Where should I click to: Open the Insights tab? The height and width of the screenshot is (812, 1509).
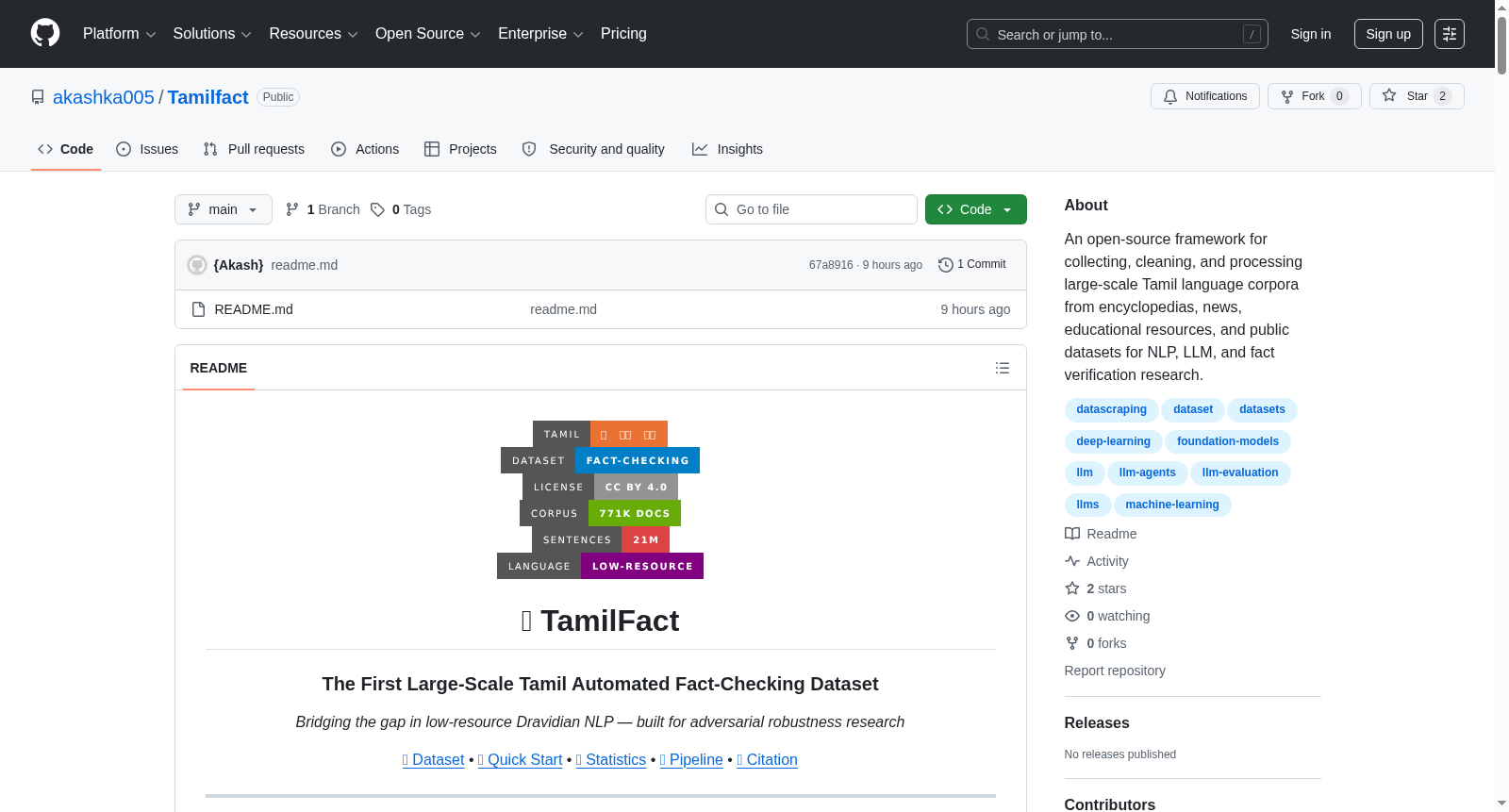(x=727, y=149)
